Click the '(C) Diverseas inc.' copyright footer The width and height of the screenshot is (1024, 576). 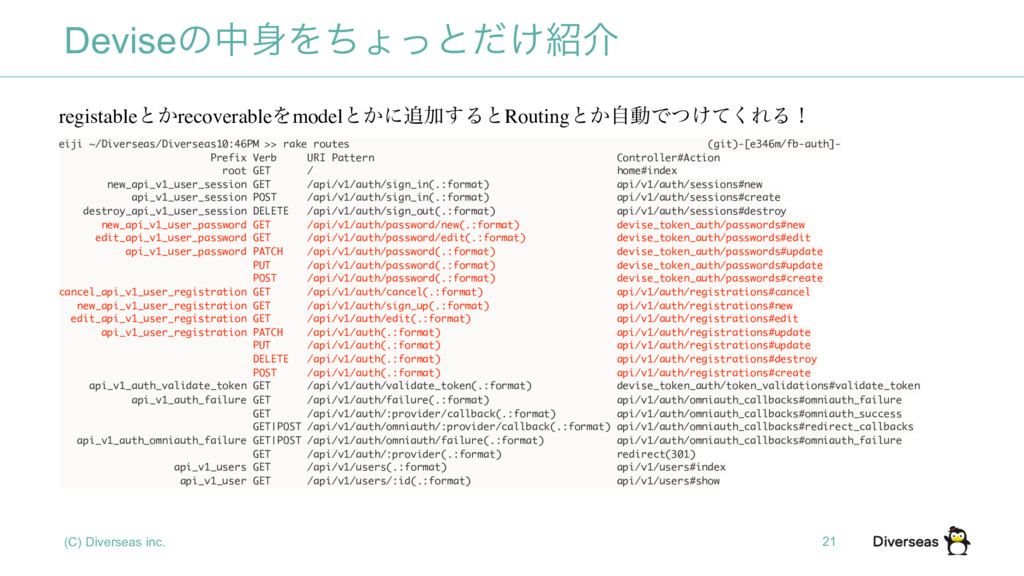115,542
